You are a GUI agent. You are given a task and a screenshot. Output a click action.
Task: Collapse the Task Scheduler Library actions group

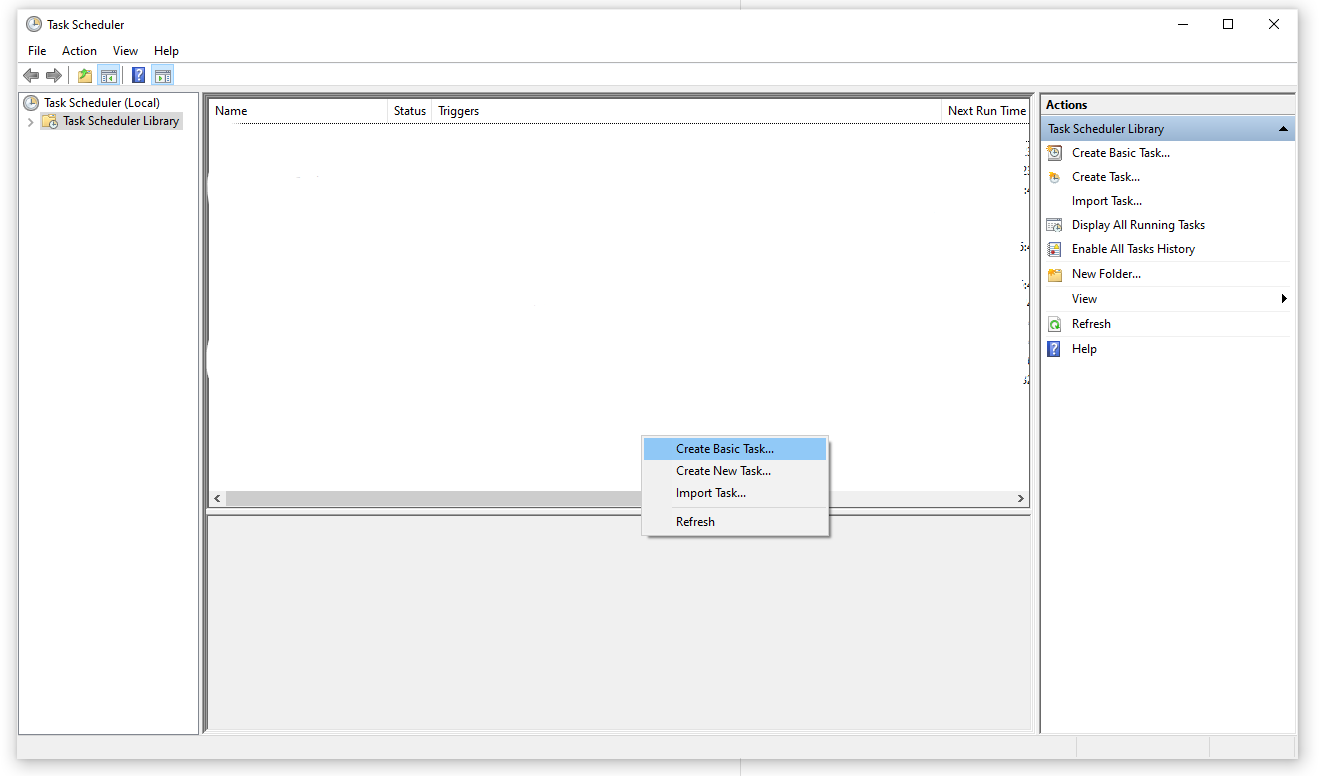1283,128
